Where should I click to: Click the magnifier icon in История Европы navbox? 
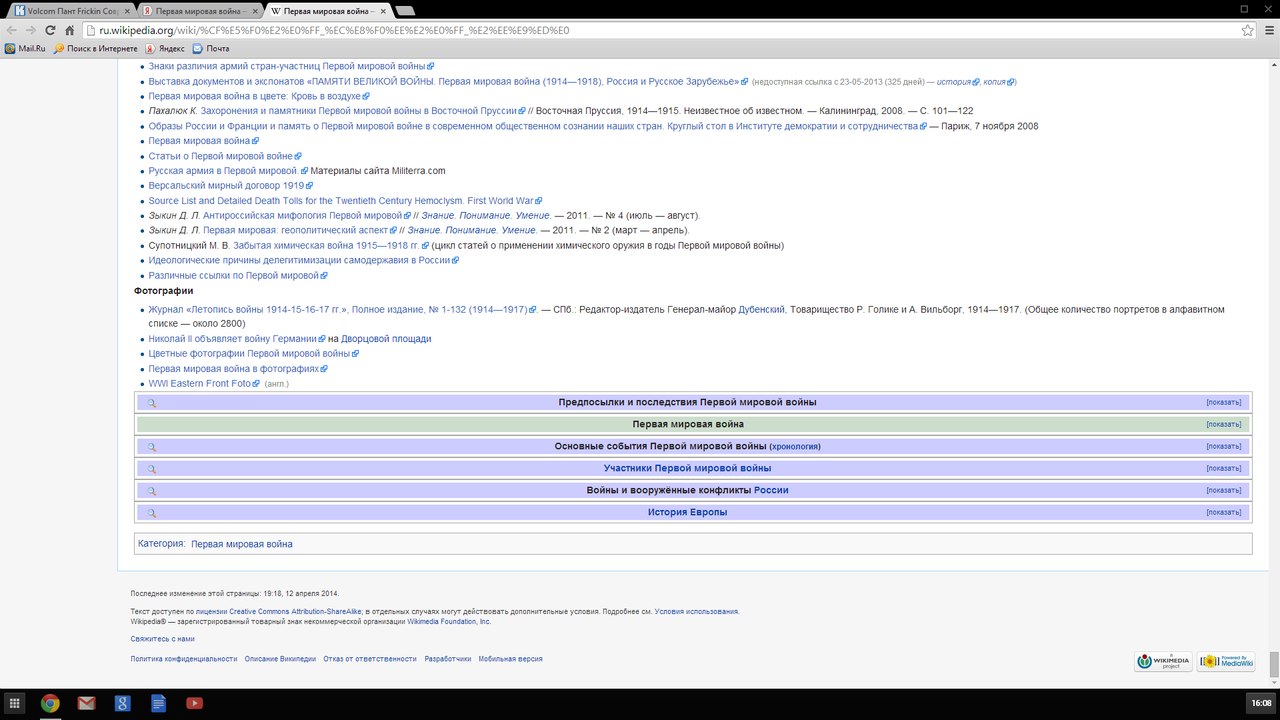tap(152, 513)
